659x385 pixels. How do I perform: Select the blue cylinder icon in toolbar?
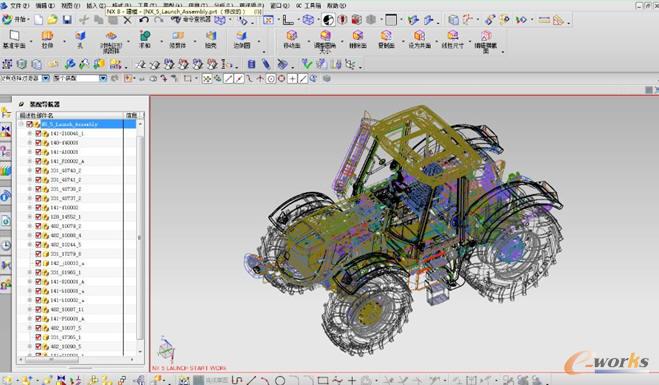coord(251,64)
